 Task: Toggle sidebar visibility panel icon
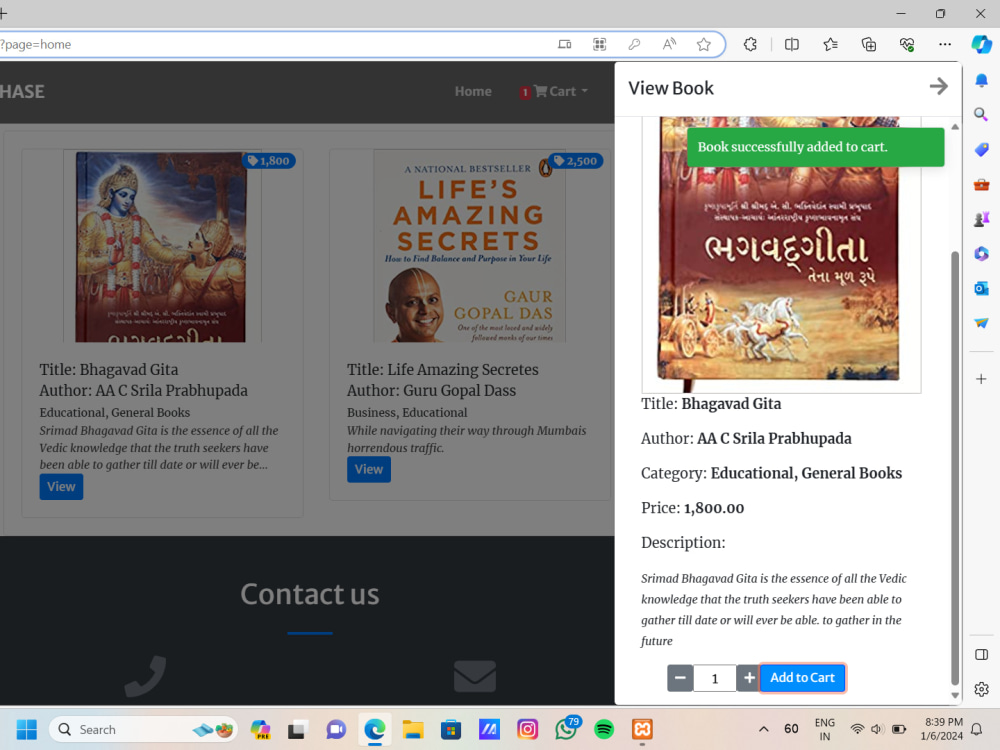tap(982, 655)
